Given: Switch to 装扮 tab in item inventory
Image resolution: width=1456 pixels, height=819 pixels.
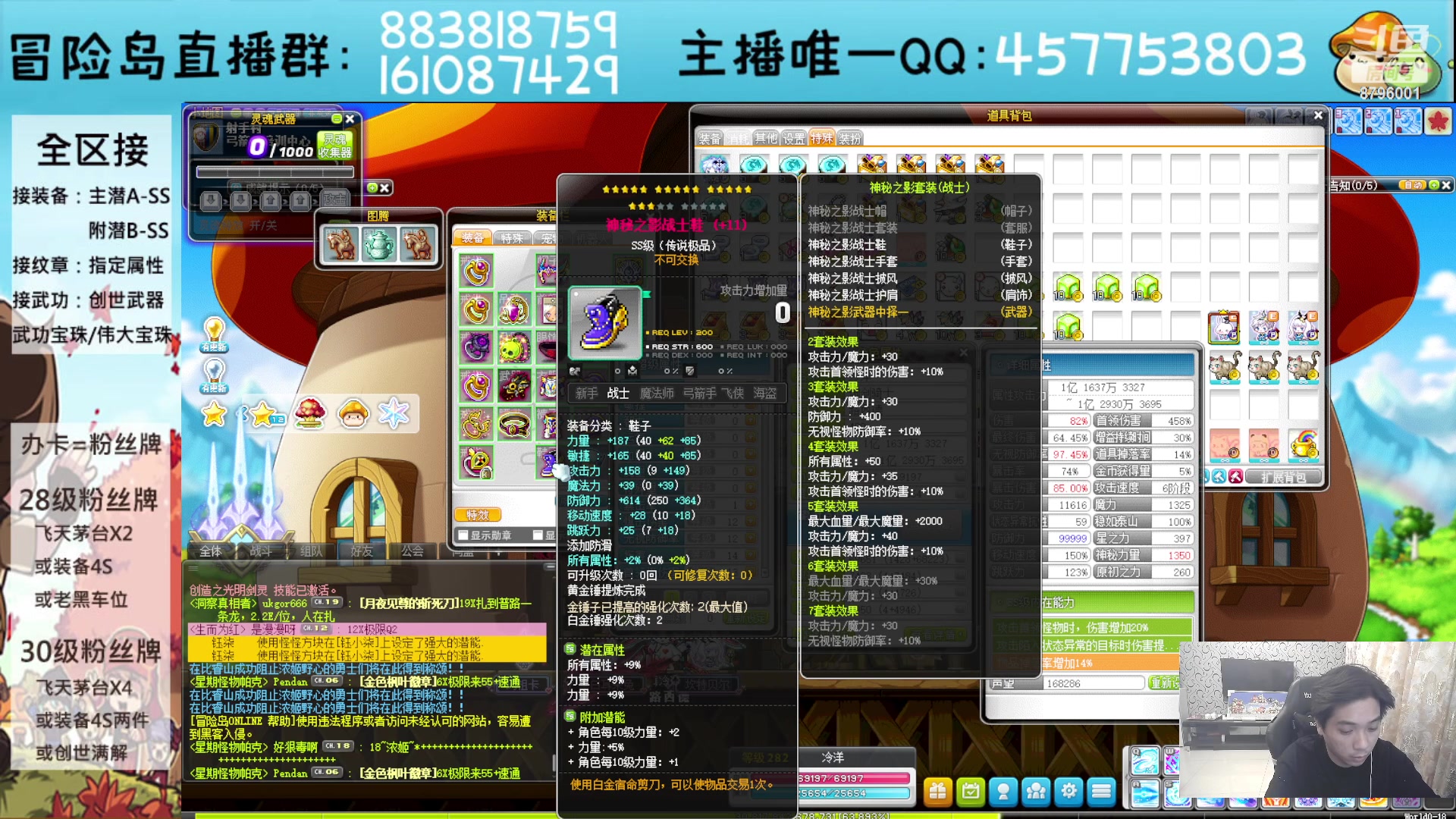Looking at the screenshot, I should click(x=850, y=138).
